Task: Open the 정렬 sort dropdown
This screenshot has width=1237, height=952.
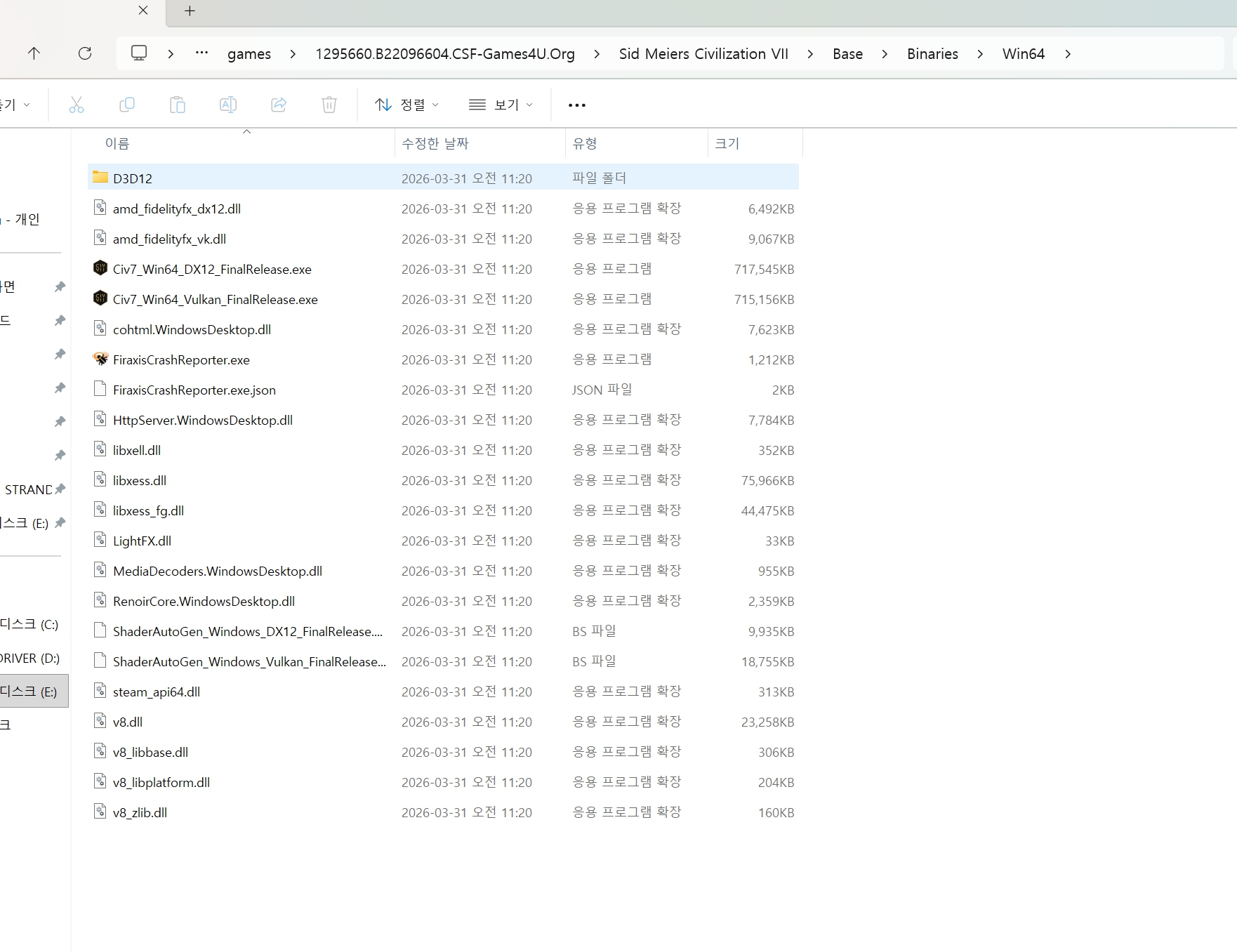Action: coord(407,105)
